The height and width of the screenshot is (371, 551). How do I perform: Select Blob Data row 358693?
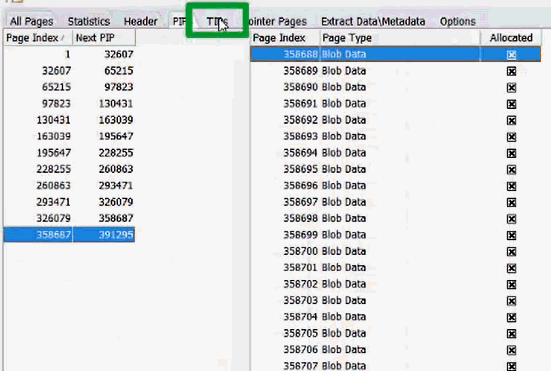click(x=396, y=136)
